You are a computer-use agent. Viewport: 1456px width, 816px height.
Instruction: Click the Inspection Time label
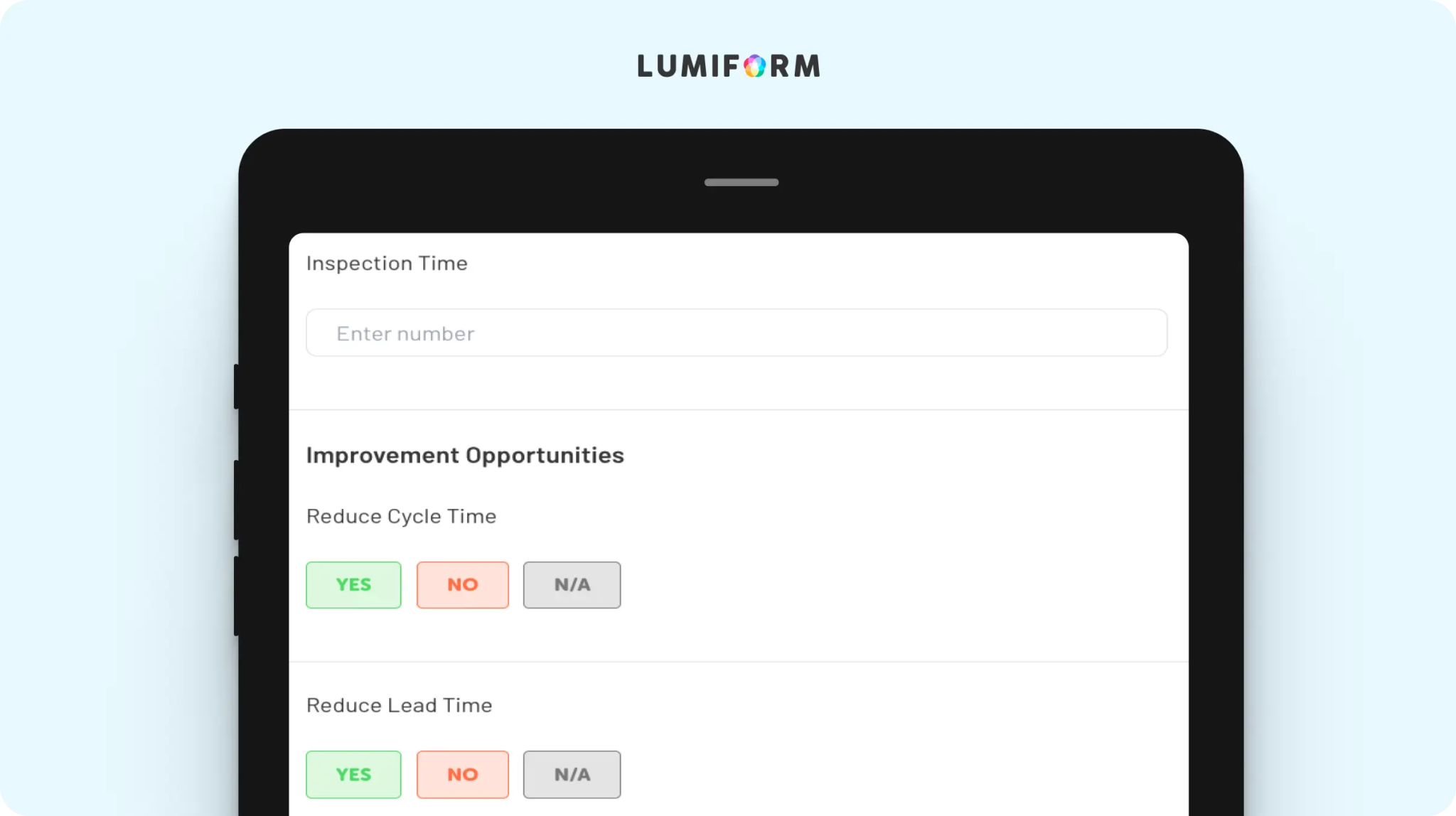[387, 264]
